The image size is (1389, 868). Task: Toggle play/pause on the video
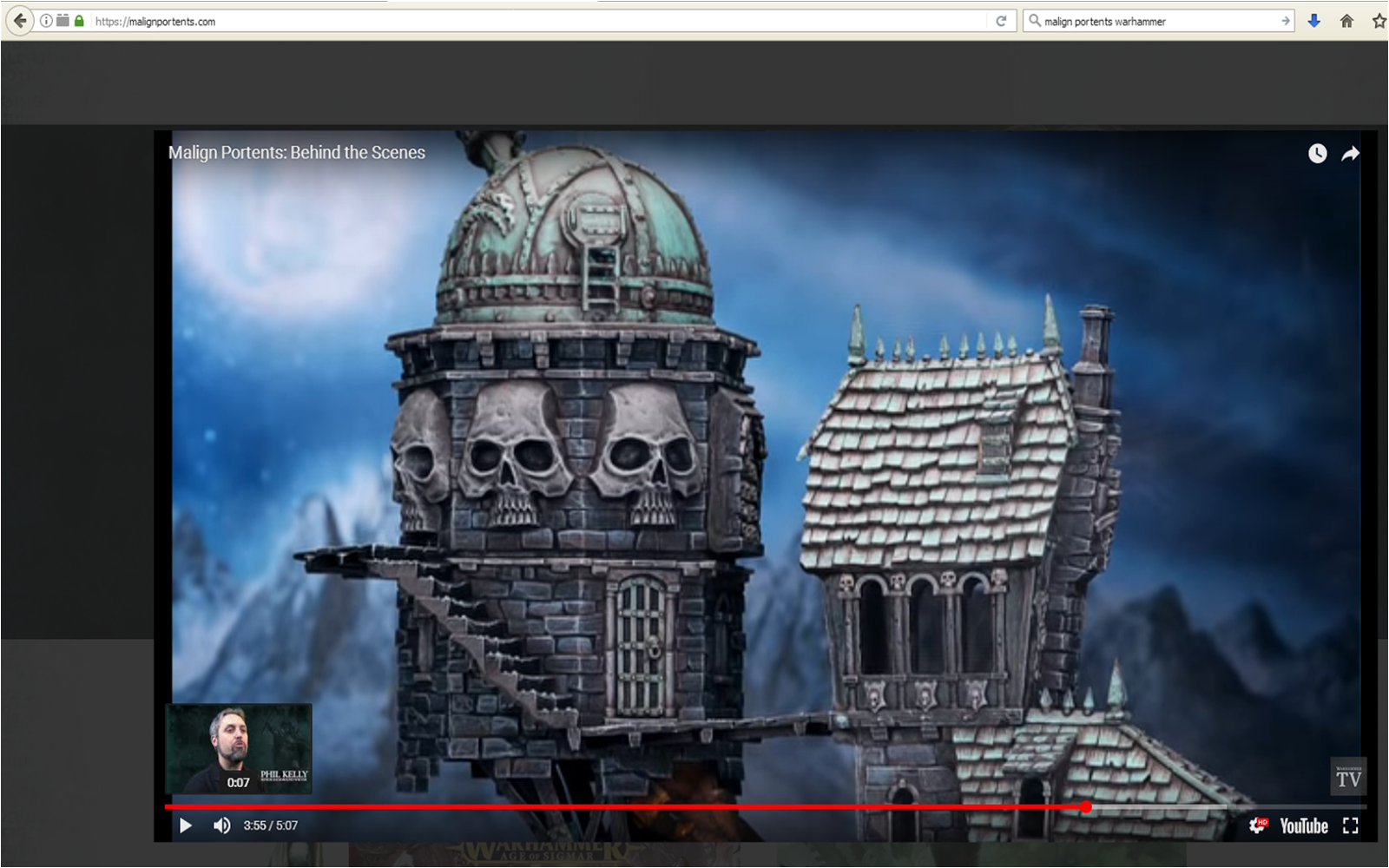point(185,825)
